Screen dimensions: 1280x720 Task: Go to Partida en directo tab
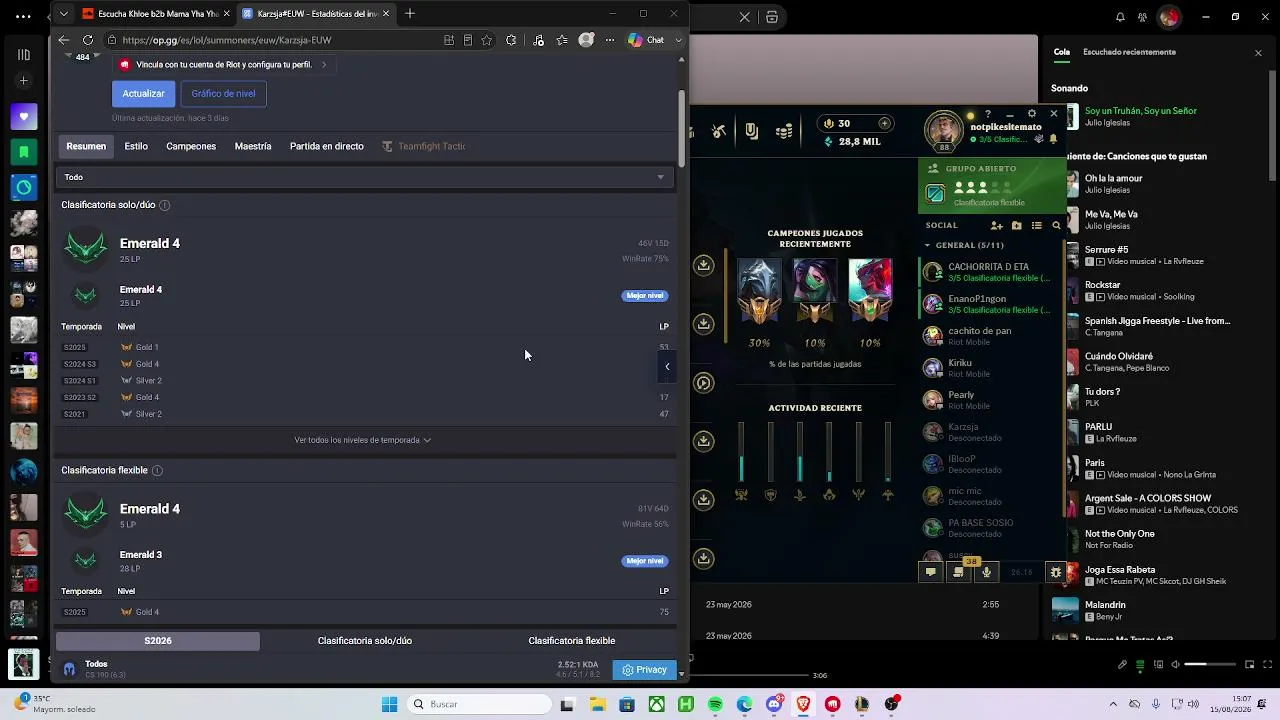[327, 146]
